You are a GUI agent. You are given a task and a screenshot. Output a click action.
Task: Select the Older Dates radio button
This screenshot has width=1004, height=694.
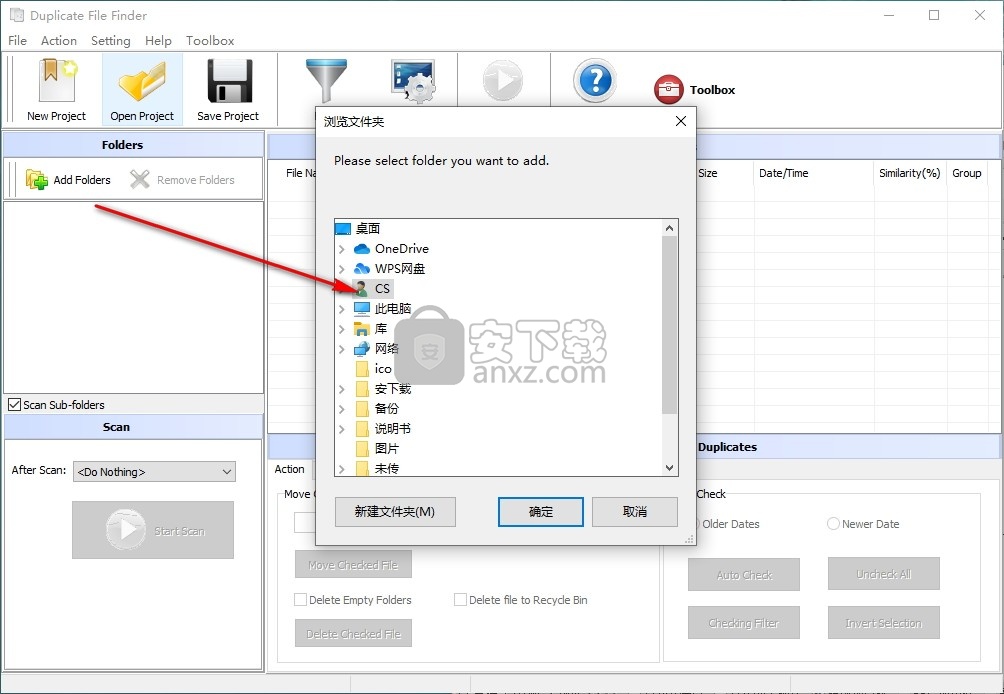(x=696, y=524)
